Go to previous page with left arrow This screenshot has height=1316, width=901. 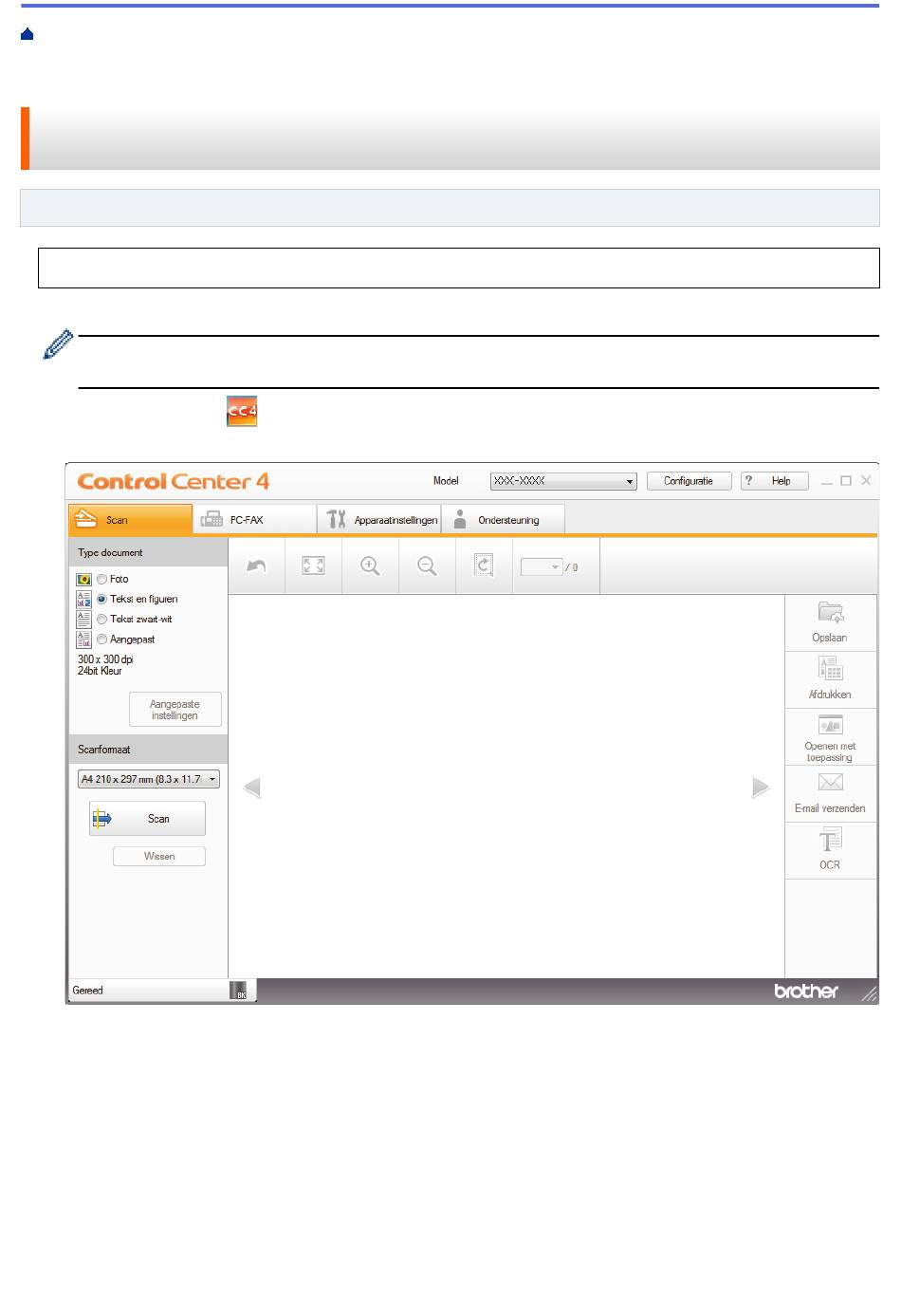point(252,788)
